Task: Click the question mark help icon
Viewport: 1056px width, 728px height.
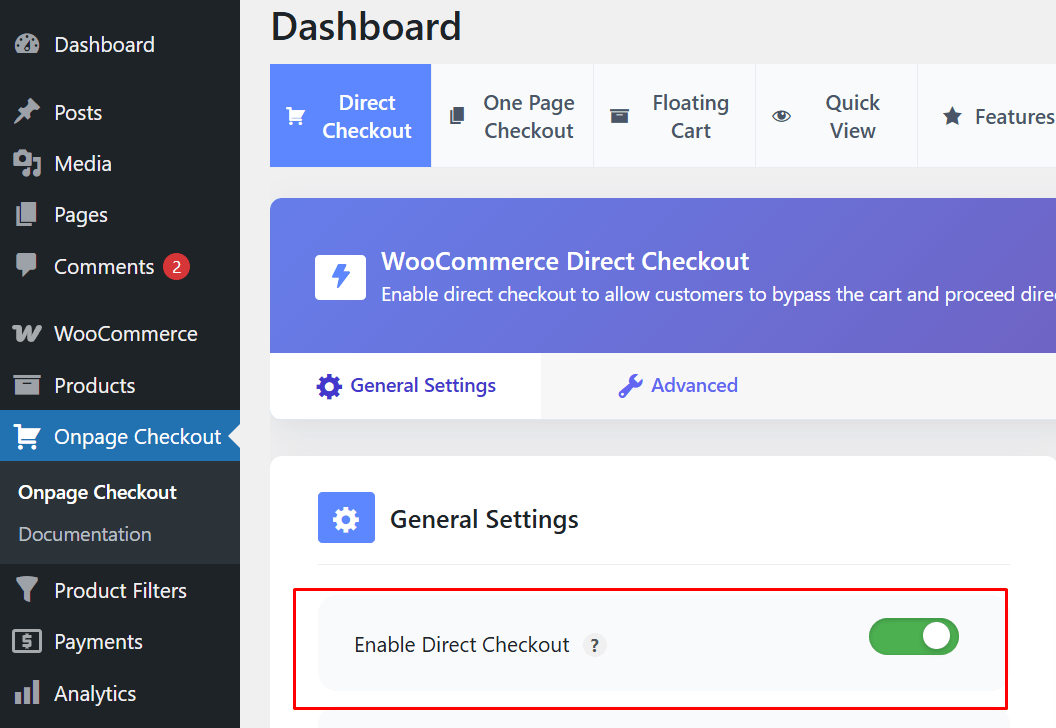Action: 595,645
